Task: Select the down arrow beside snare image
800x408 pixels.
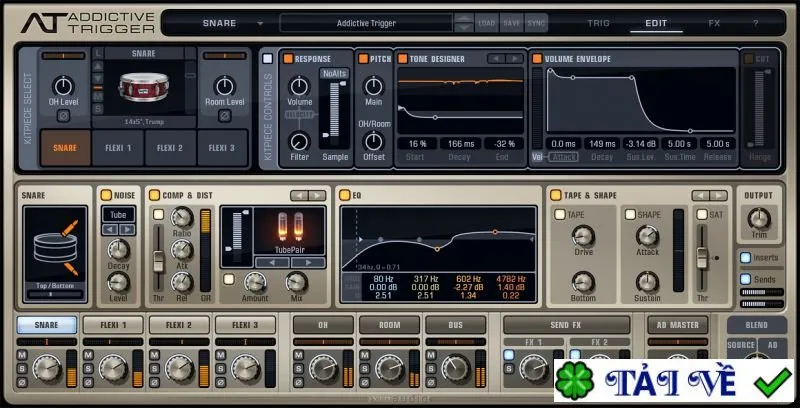Action: pyautogui.click(x=98, y=78)
